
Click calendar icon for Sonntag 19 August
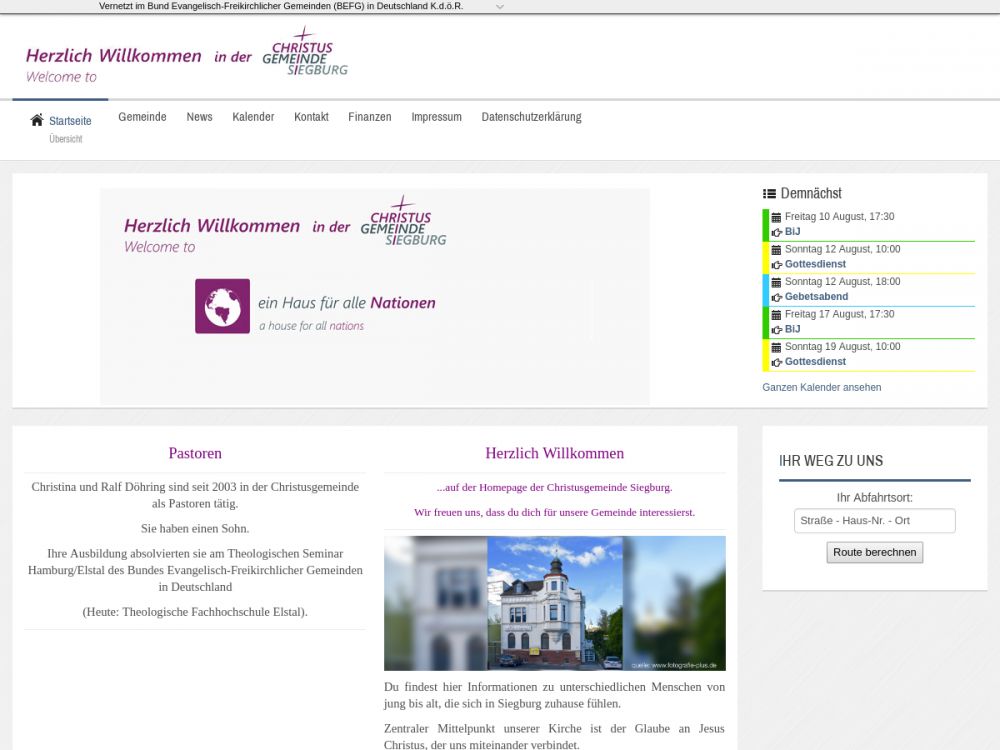click(x=776, y=347)
